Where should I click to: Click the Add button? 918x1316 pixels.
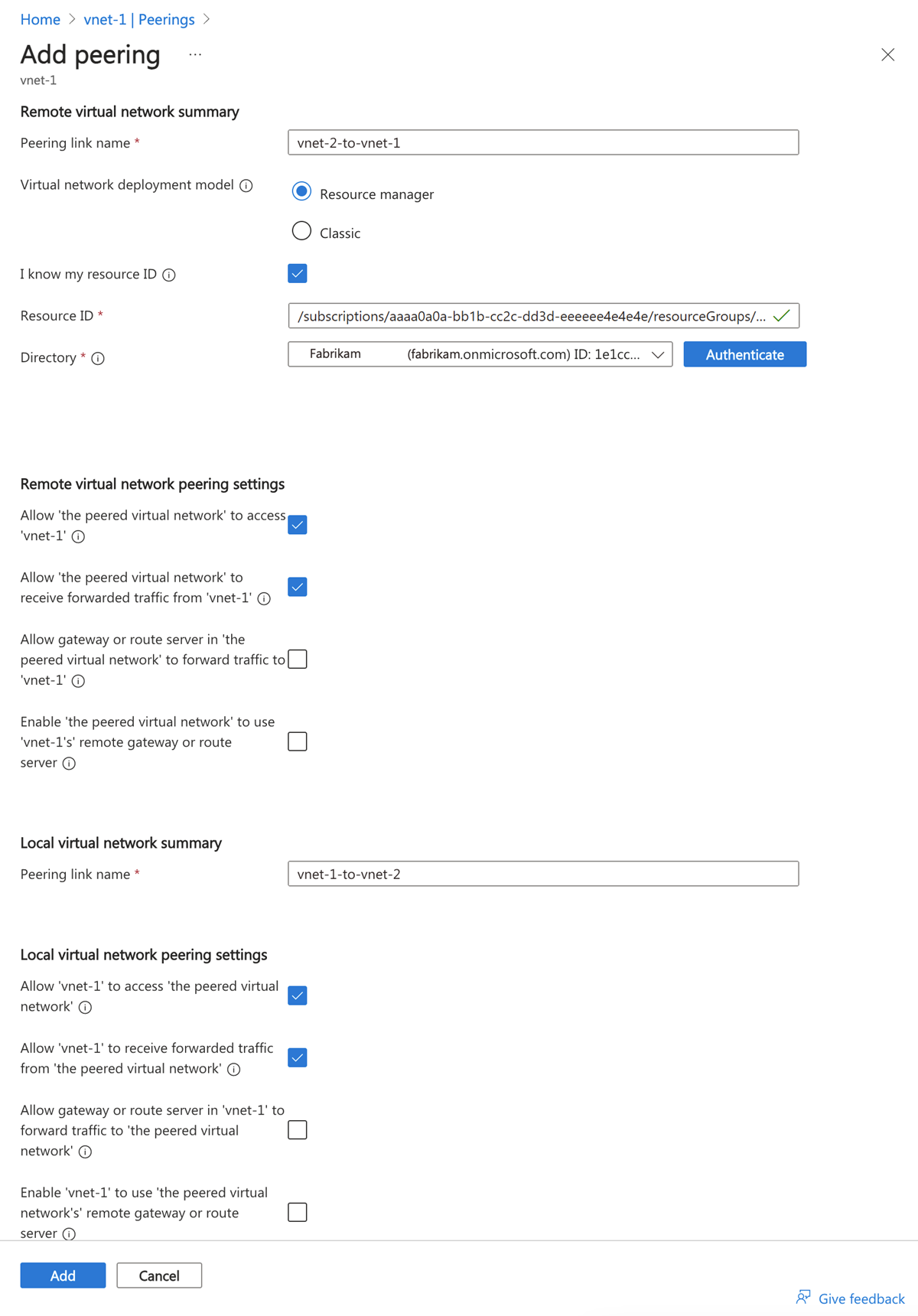(x=63, y=1275)
